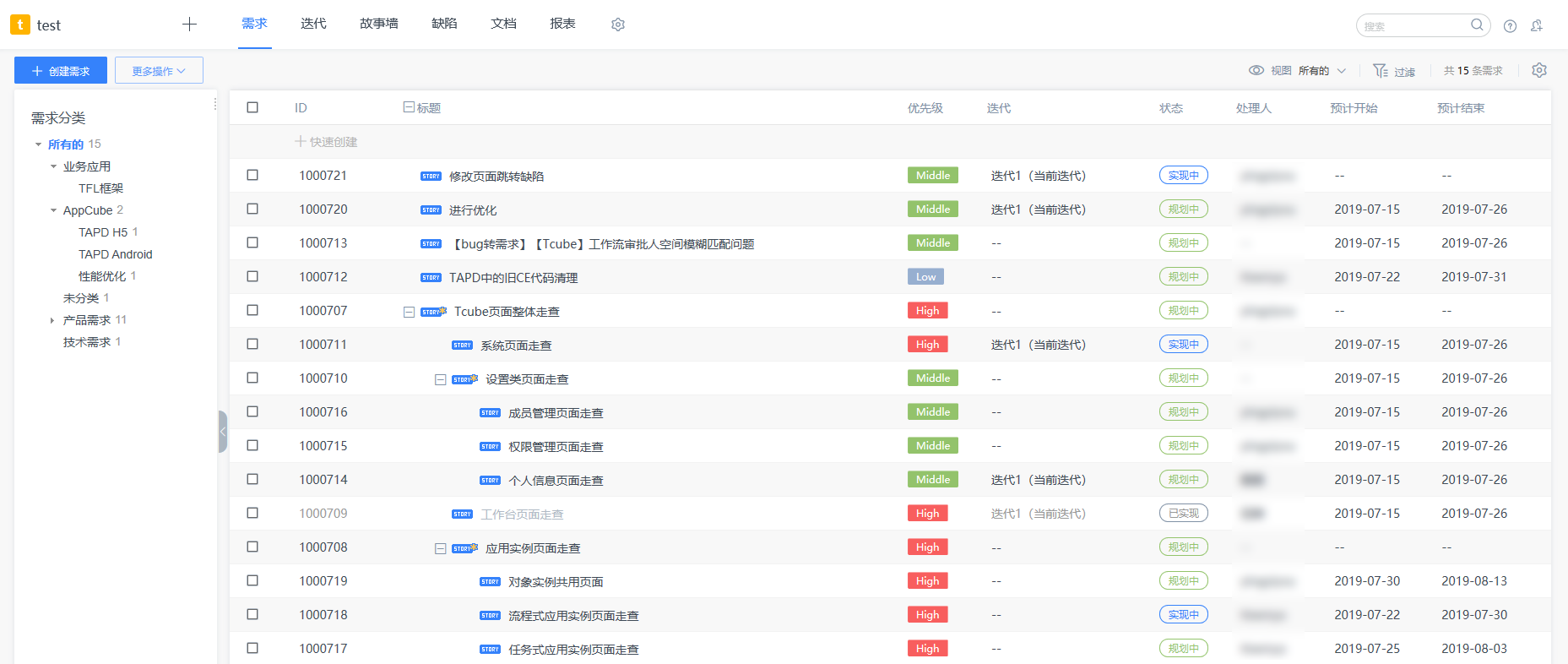Tick the checkbox for row 1000719

coord(252,580)
